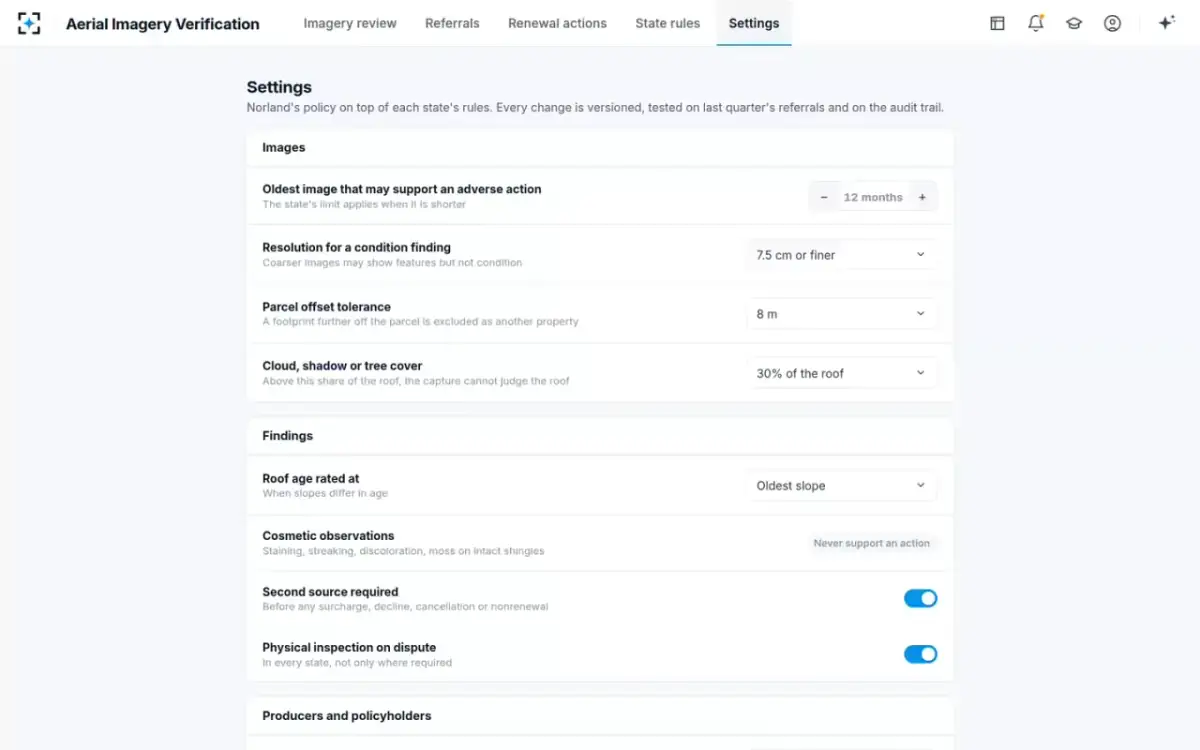
Task: Open the Parcel offset tolerance dropdown
Action: (x=842, y=314)
